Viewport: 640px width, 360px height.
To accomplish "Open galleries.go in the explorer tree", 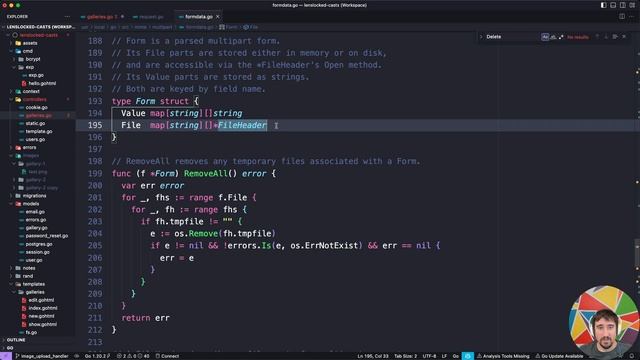I will (38, 116).
